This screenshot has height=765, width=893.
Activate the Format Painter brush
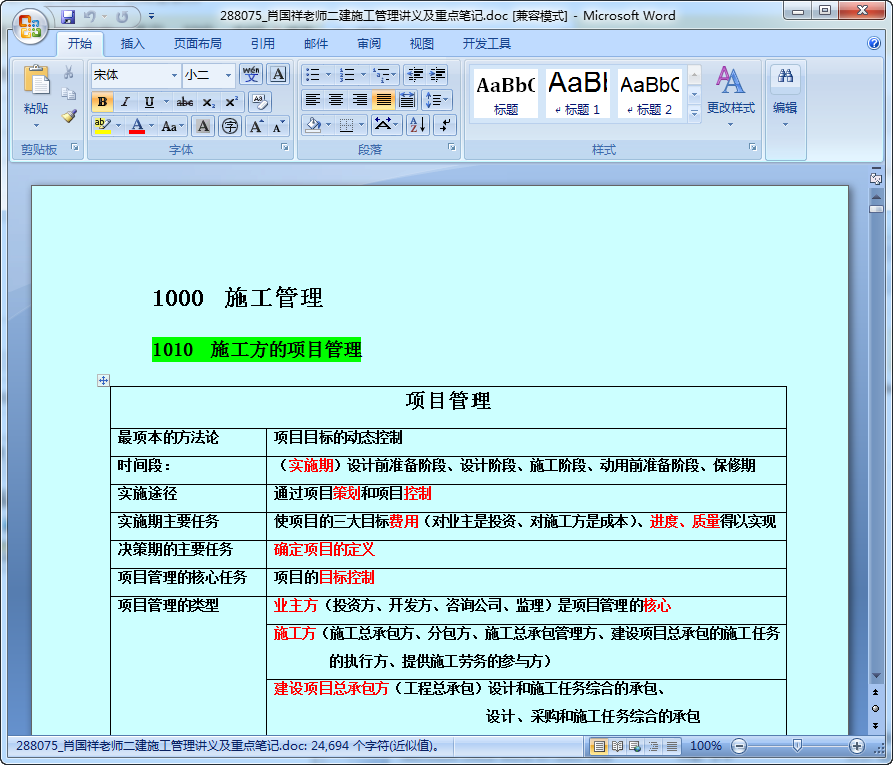(x=68, y=116)
